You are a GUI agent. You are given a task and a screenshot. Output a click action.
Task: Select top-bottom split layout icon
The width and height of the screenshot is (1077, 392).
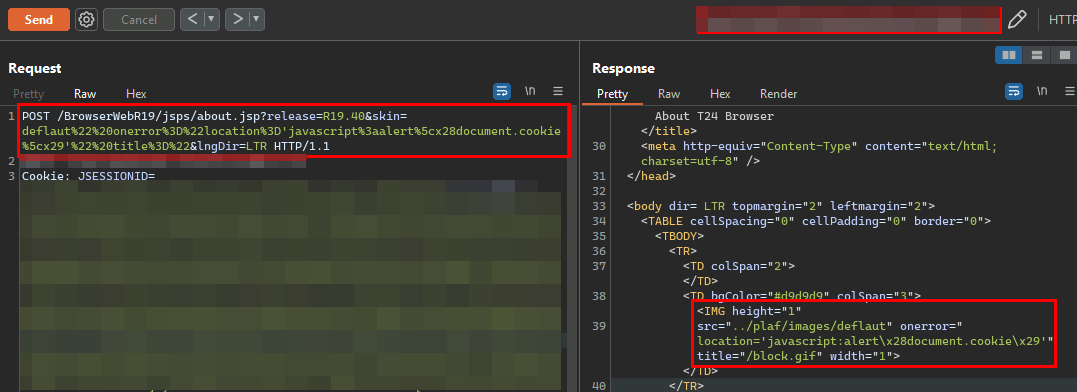[x=1037, y=55]
